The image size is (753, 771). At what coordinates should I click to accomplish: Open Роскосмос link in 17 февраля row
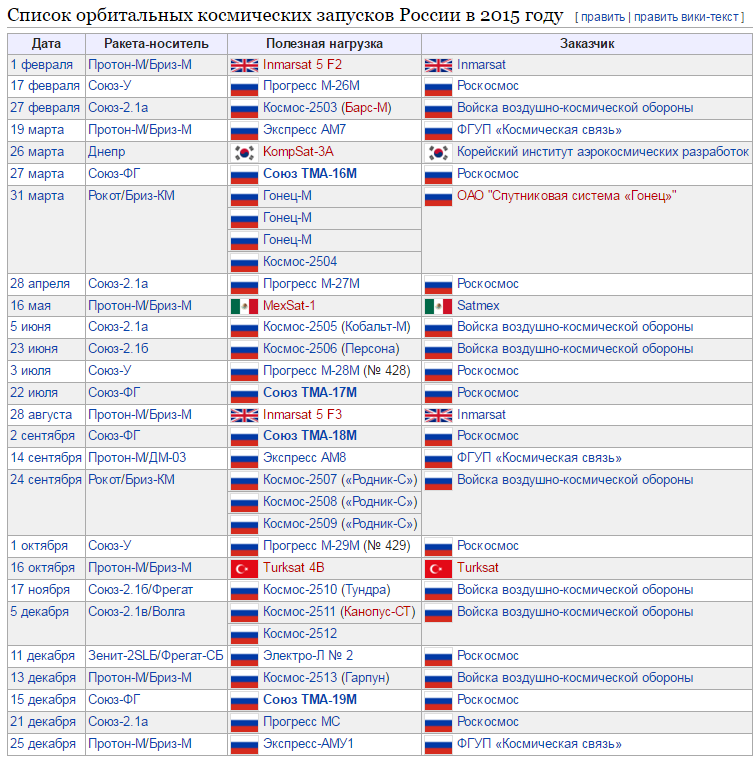[488, 86]
